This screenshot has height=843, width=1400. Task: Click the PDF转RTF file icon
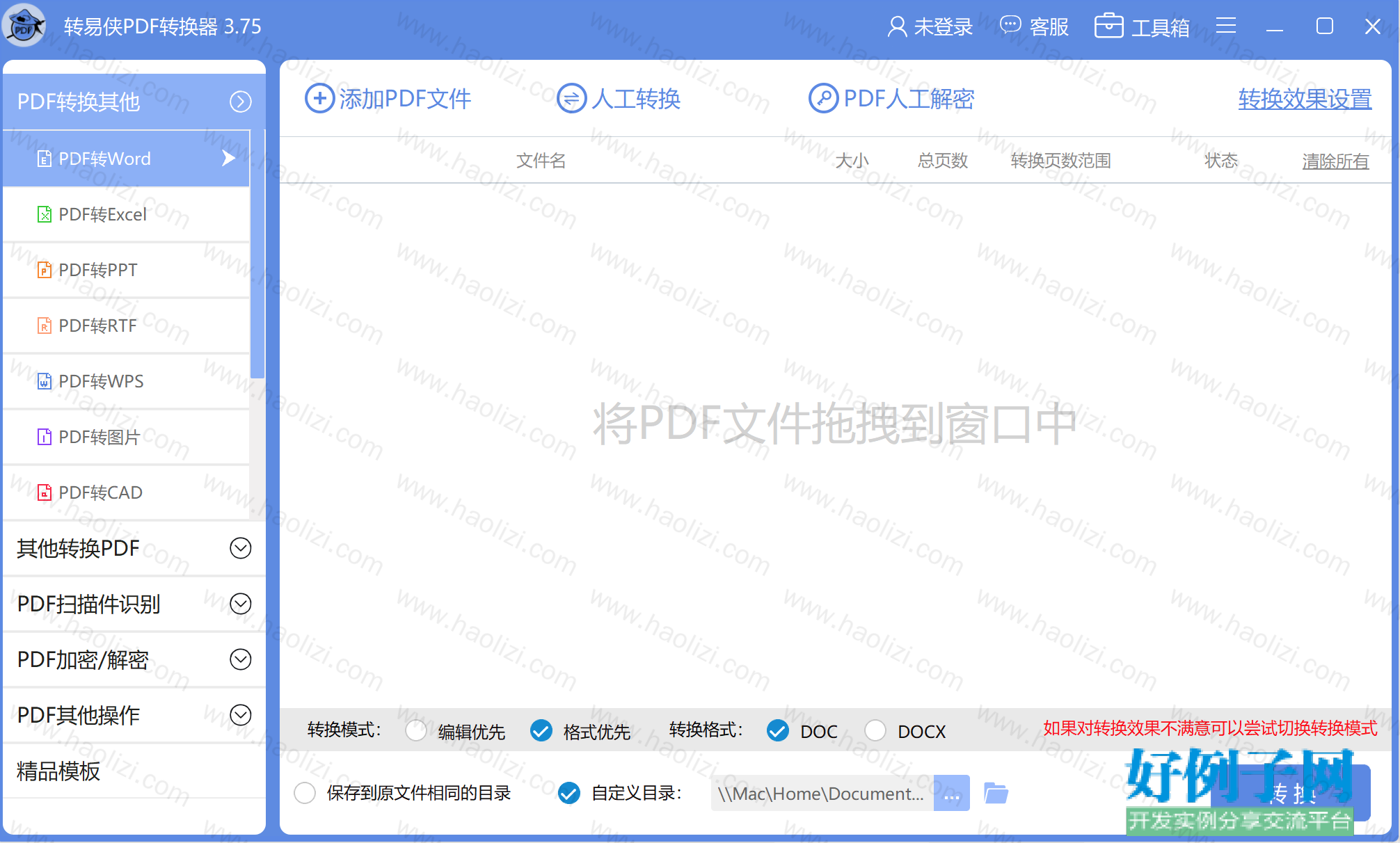[x=44, y=326]
